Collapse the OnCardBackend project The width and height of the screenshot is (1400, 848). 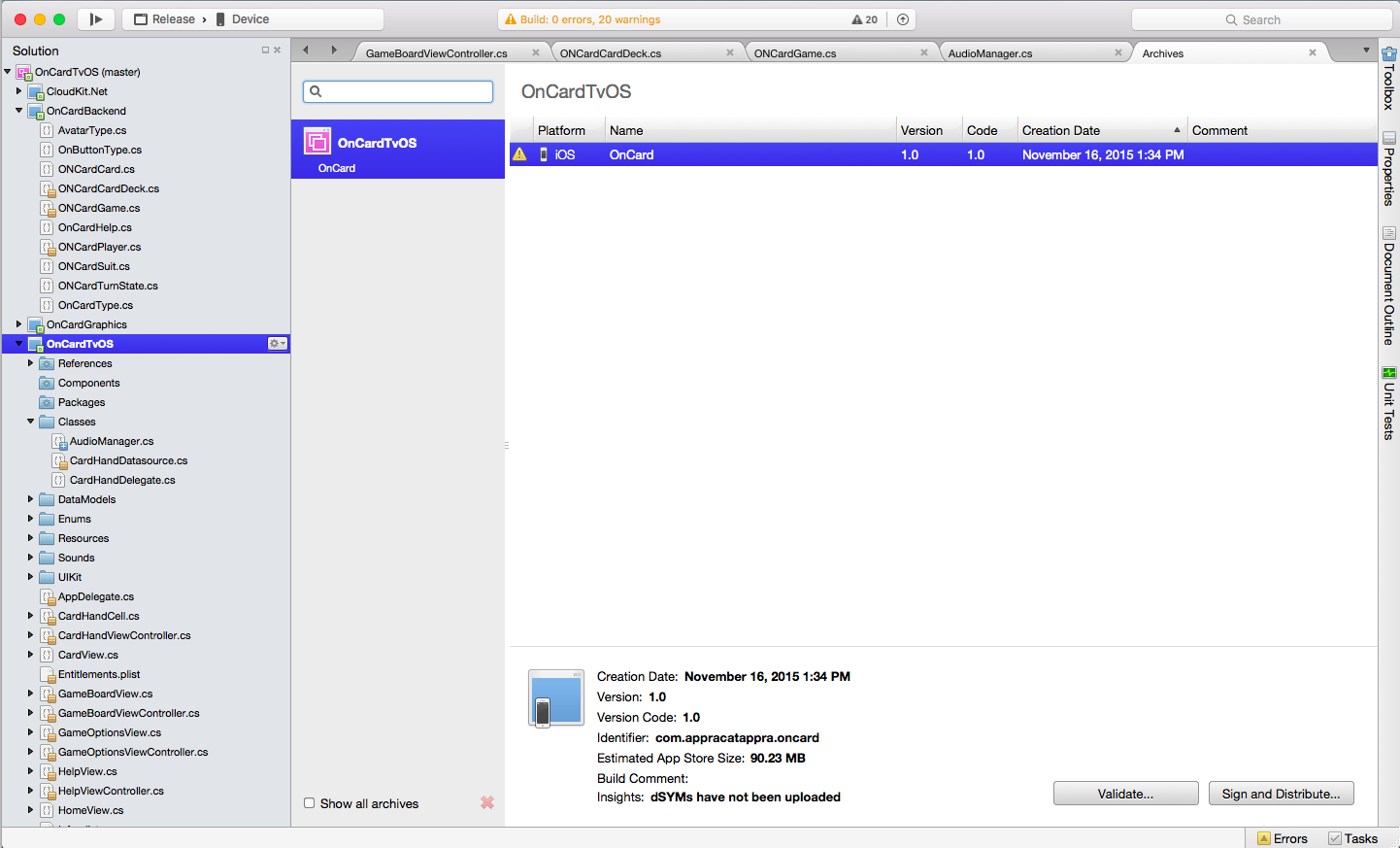pos(18,111)
